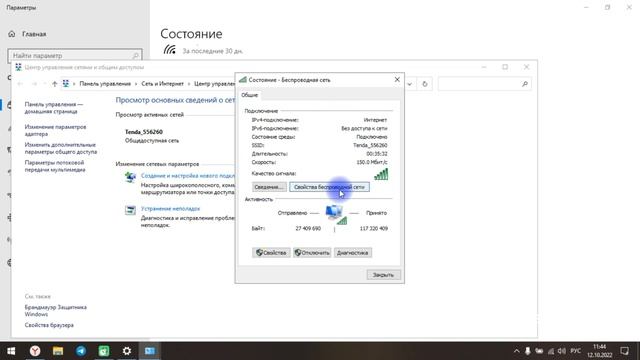Viewport: 640px width, 360px height.
Task: Click the volume tray icon
Action: pyautogui.click(x=562, y=351)
